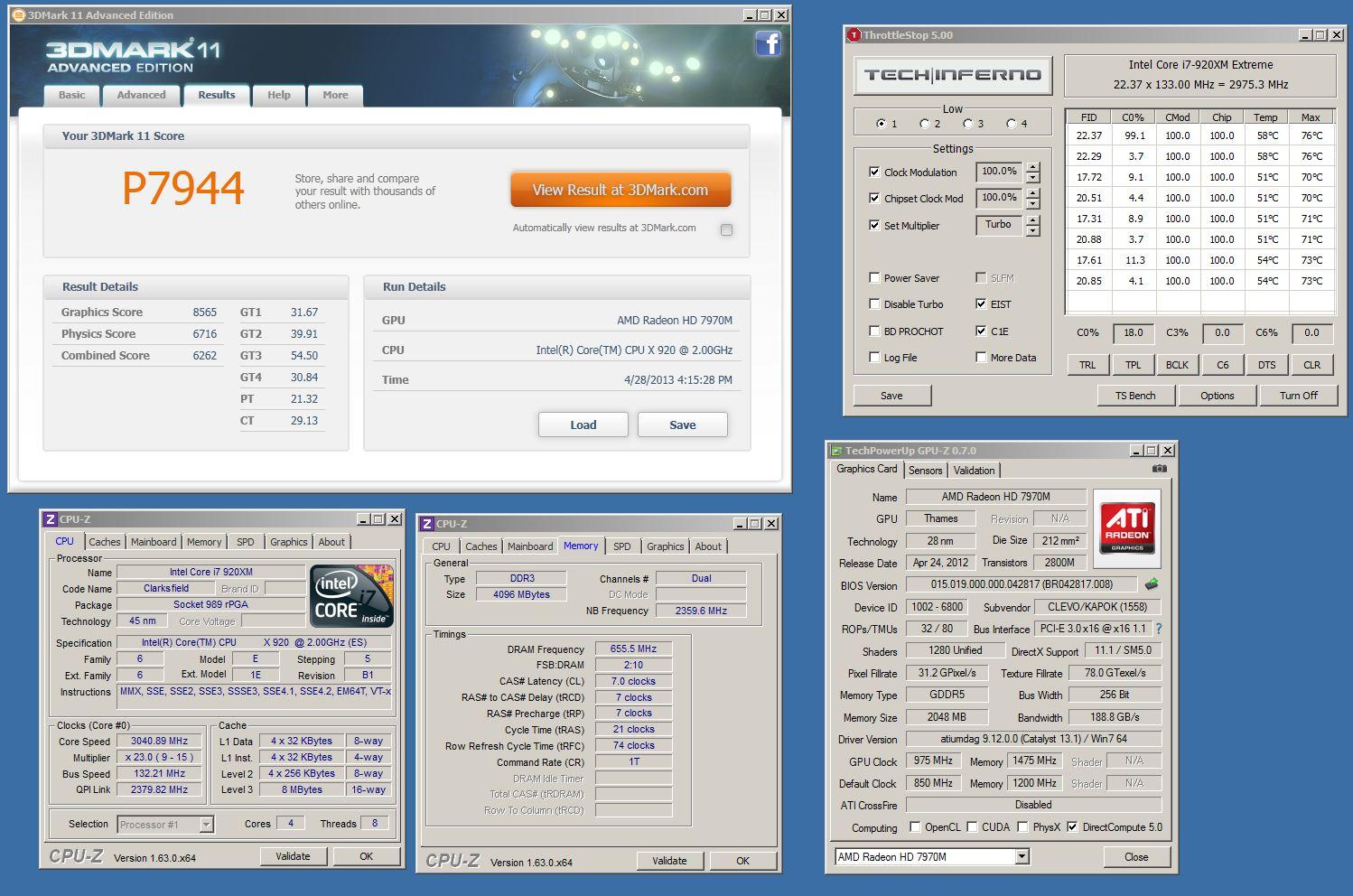The image size is (1353, 896).
Task: Click the Save button in ThrottleStop
Action: pos(891,396)
